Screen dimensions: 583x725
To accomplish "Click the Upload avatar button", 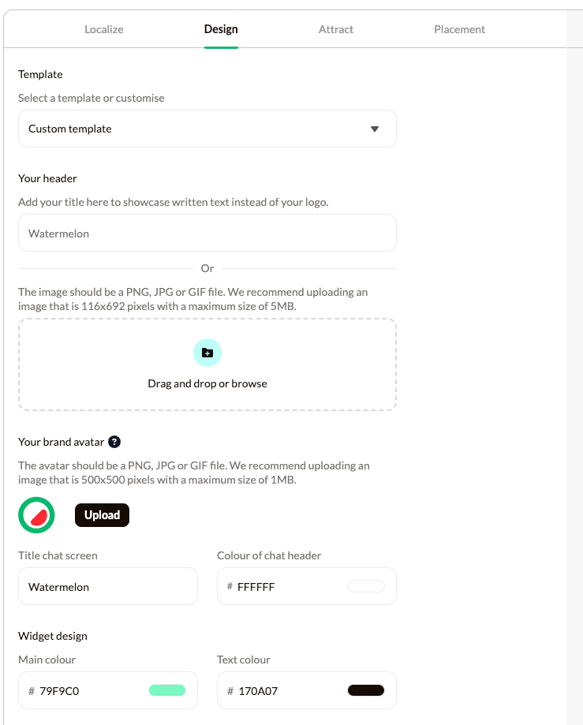I will point(102,515).
